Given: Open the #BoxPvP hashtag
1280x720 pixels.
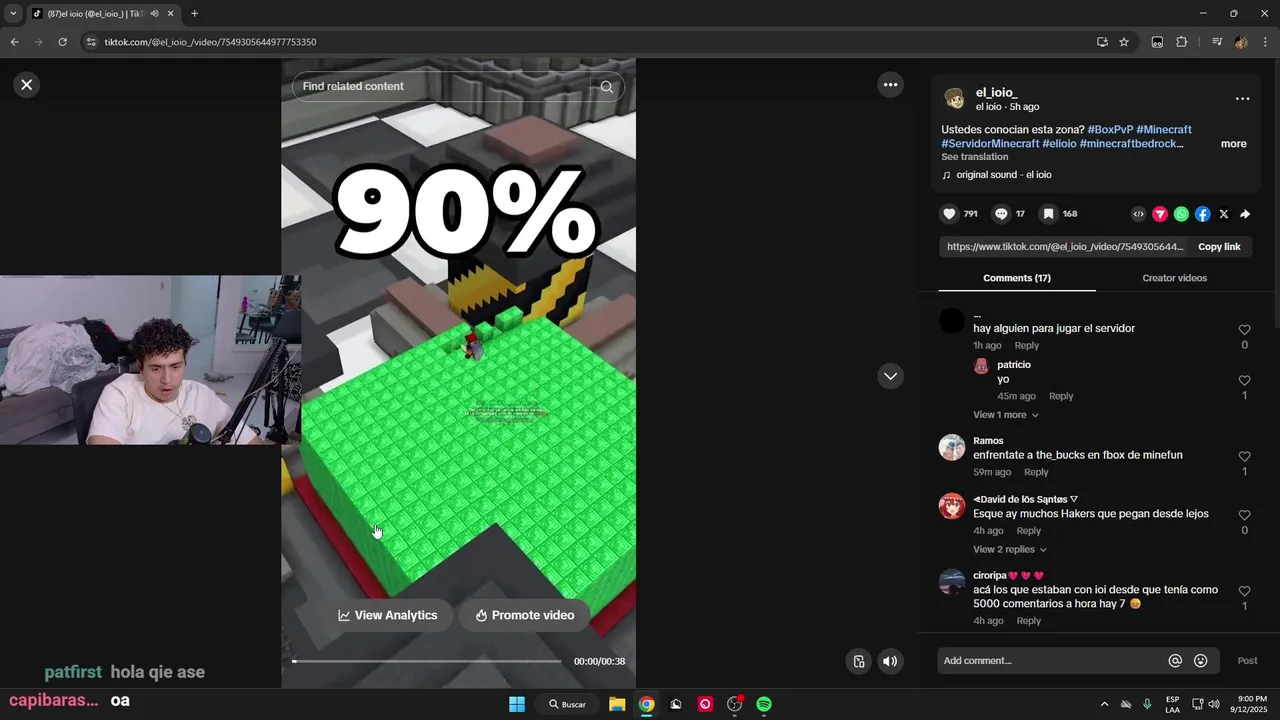Looking at the screenshot, I should (1110, 130).
